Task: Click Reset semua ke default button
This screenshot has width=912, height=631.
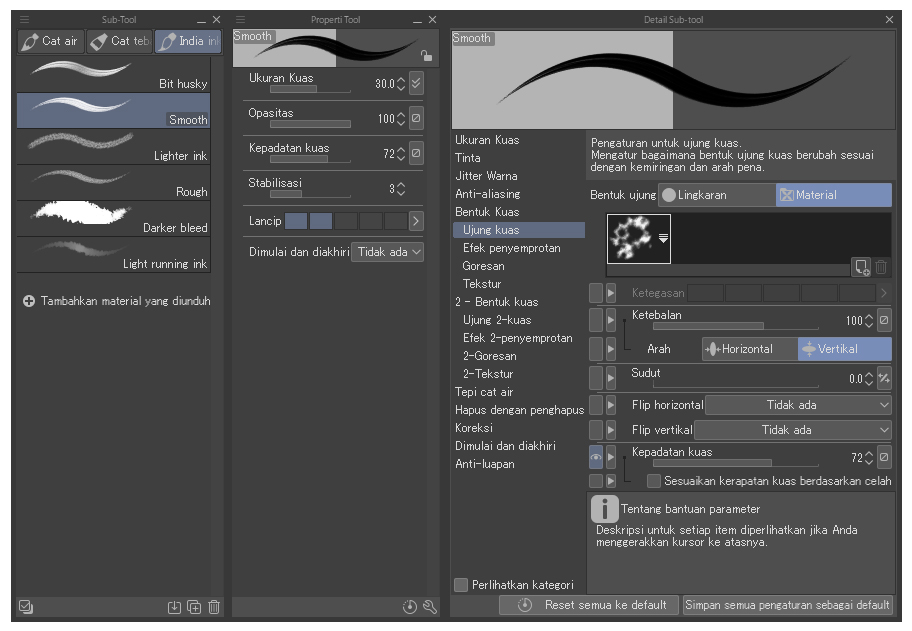Action: point(590,605)
